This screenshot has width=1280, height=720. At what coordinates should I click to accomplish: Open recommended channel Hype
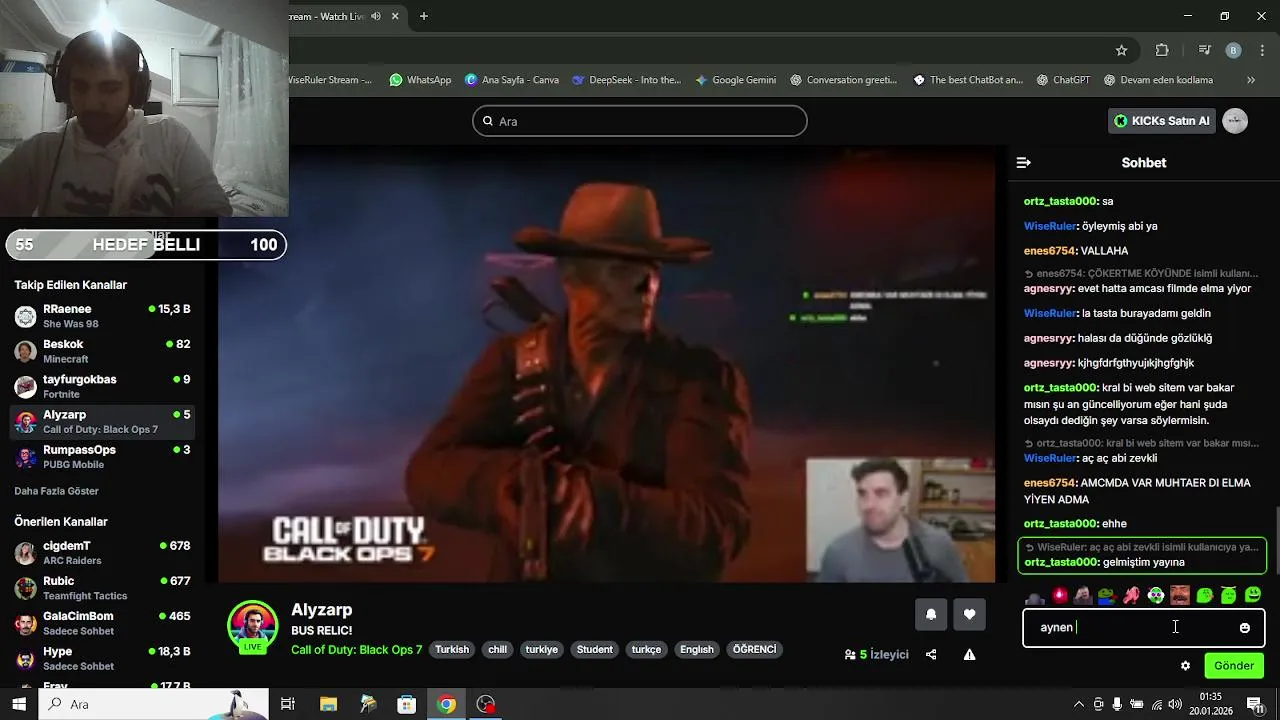tap(102, 658)
